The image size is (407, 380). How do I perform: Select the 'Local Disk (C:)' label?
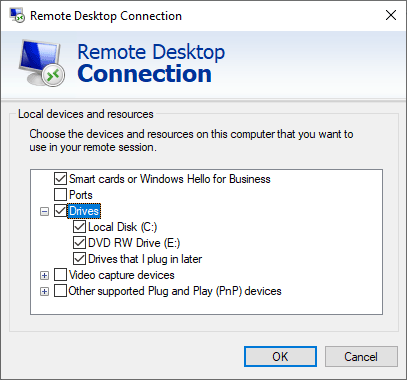[x=122, y=227]
